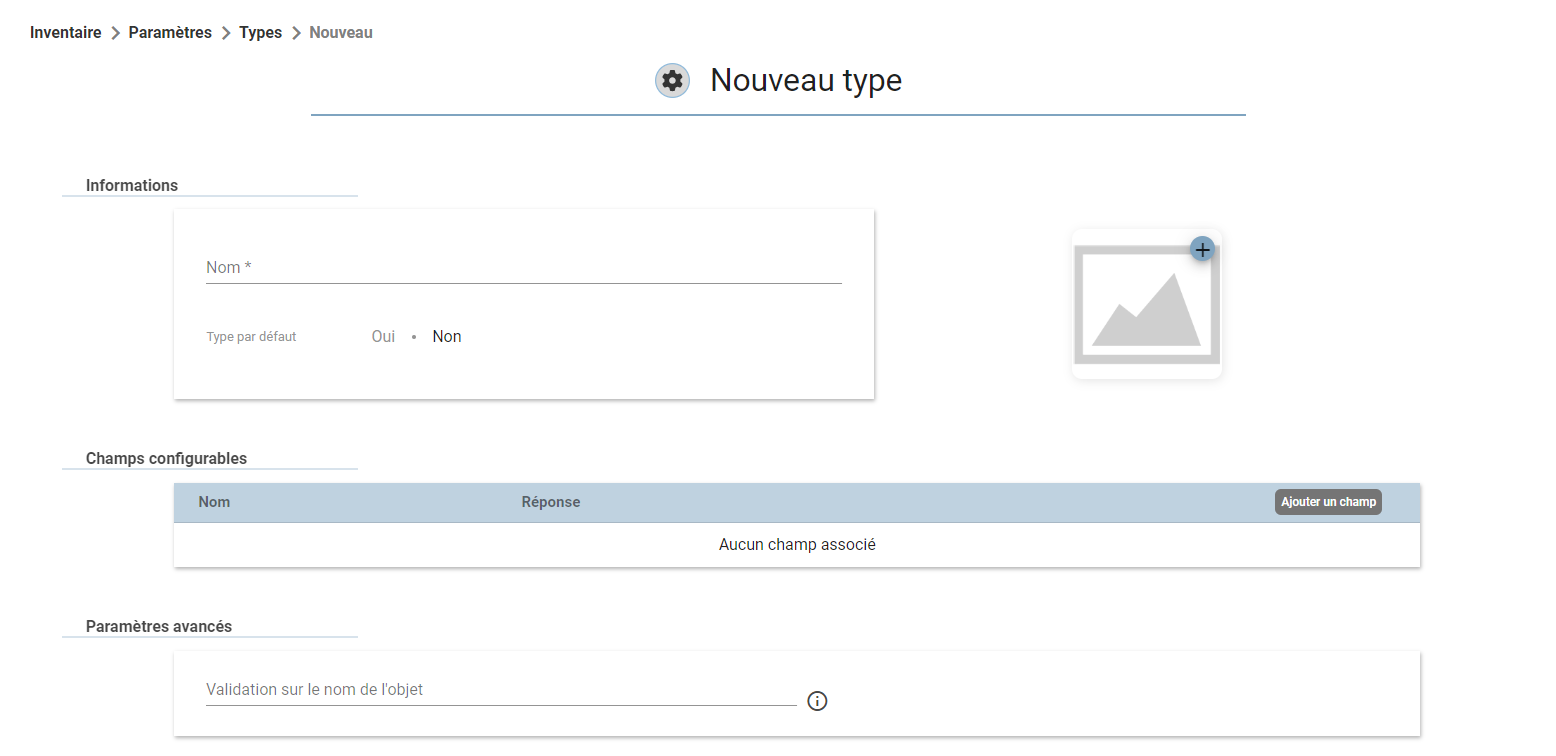Image resolution: width=1556 pixels, height=756 pixels.
Task: Click the Ajouter un champ button
Action: pyautogui.click(x=1328, y=502)
